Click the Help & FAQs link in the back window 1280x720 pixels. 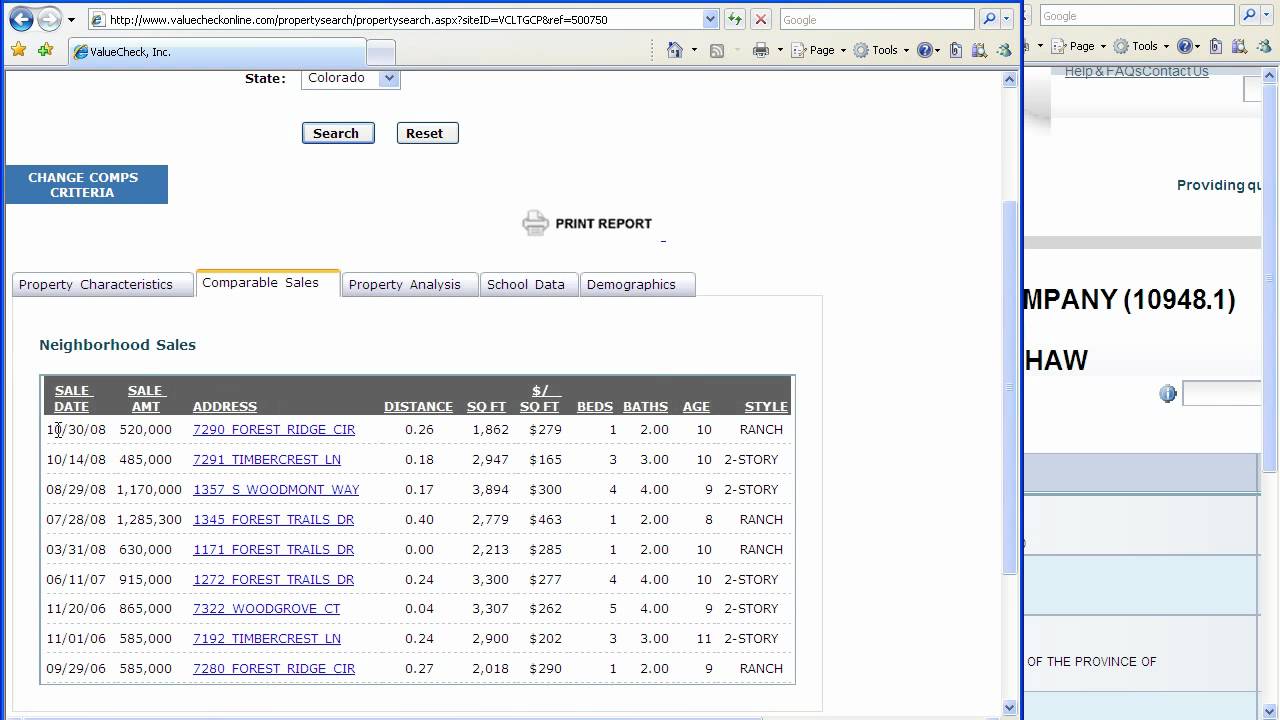tap(1103, 71)
